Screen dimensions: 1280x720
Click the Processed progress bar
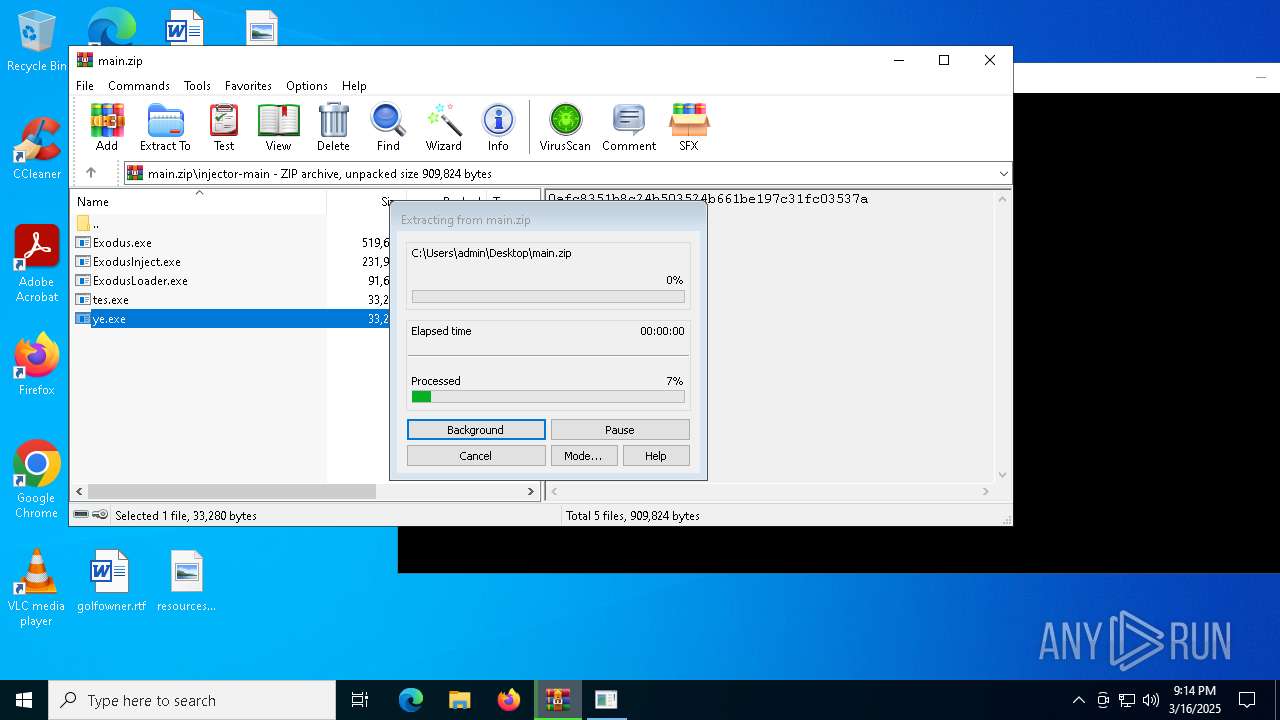click(548, 397)
